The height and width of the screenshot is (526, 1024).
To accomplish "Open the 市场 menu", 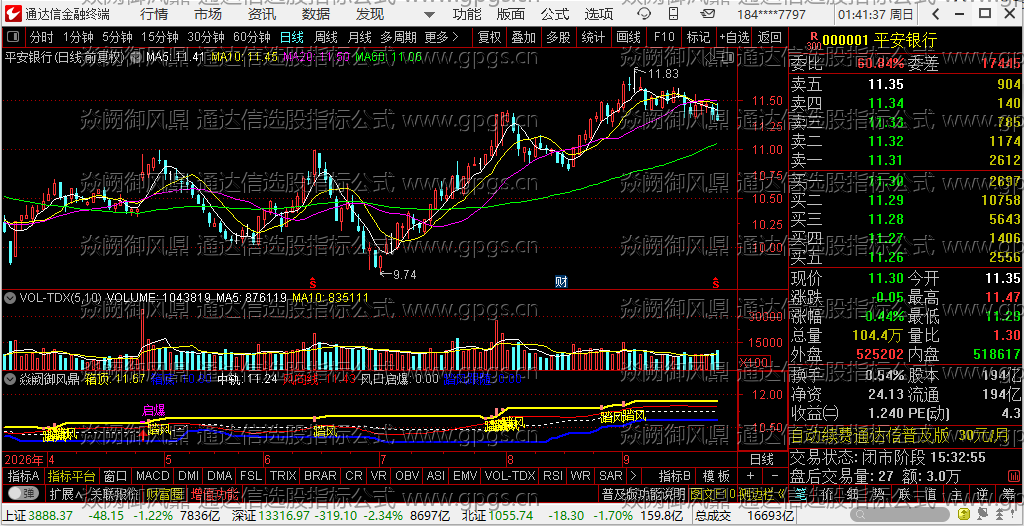I will tap(208, 14).
